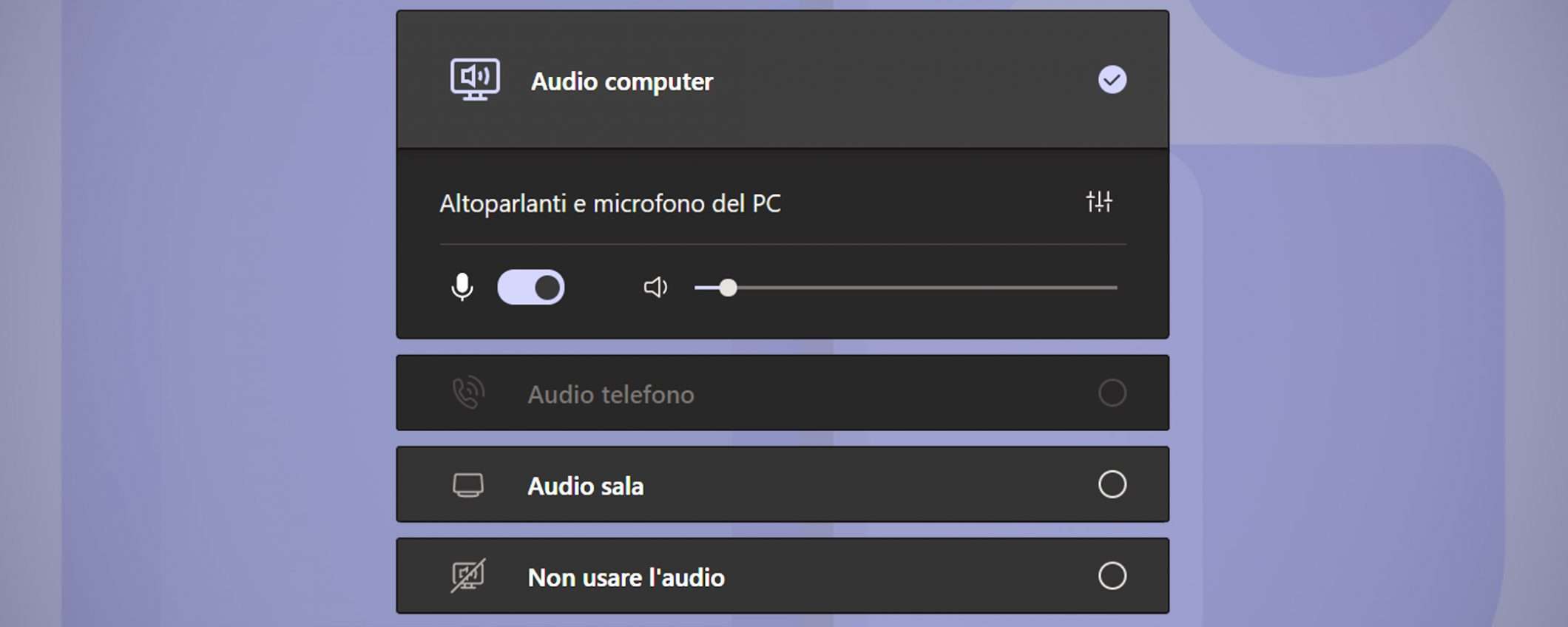
Task: Open the Altoparlanti e microfono del PC device selector
Action: pyautogui.click(x=610, y=203)
